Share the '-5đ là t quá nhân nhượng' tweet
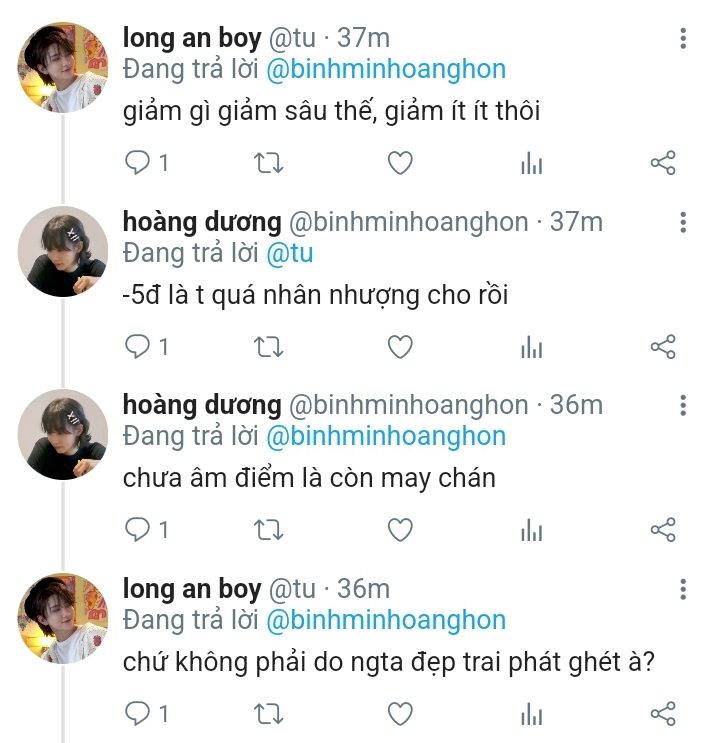 [663, 347]
